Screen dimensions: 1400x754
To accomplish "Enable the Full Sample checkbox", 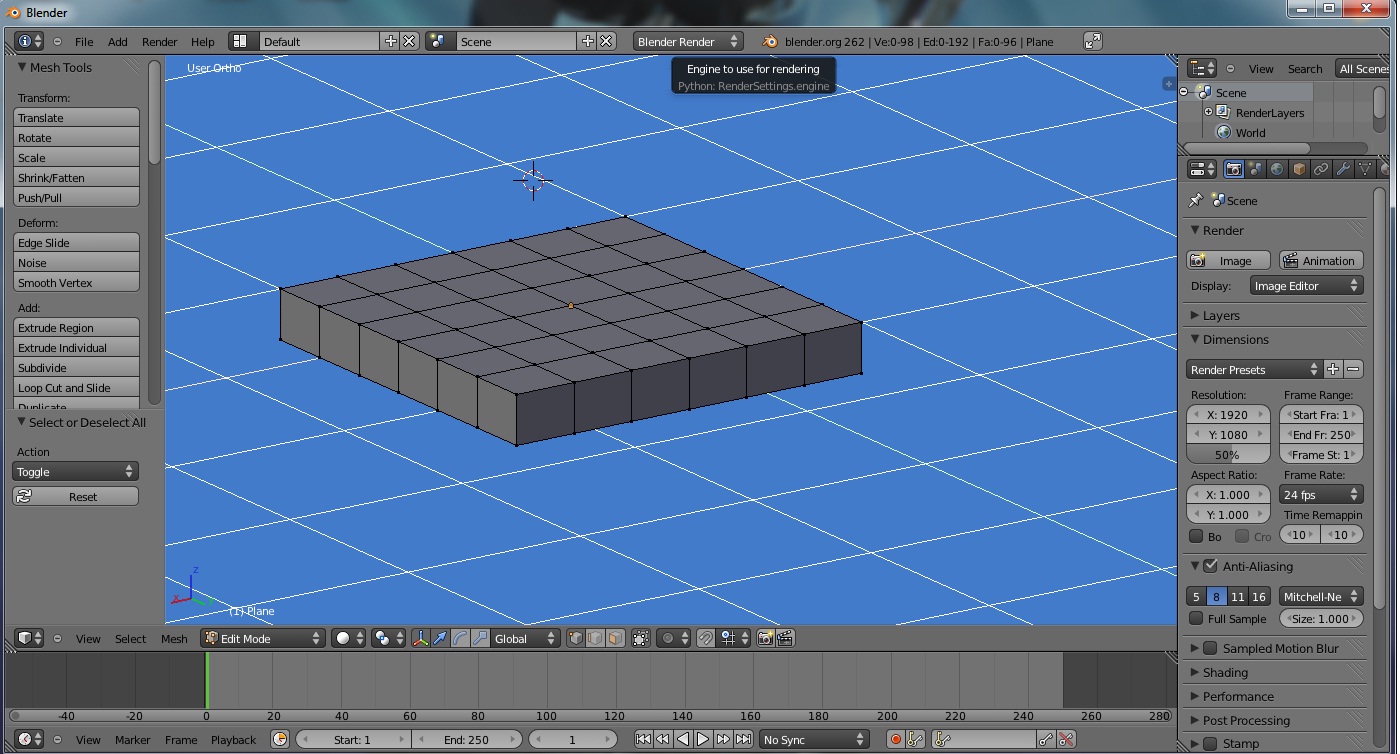I will pyautogui.click(x=1196, y=619).
